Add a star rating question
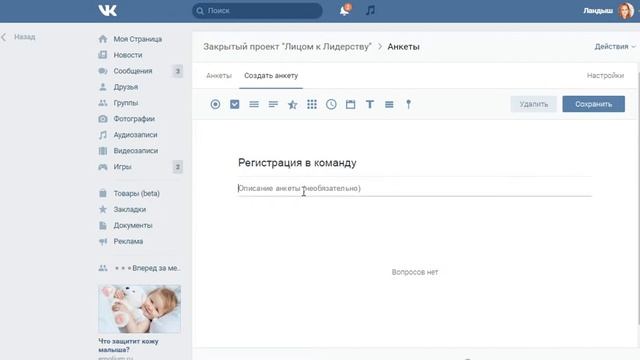This screenshot has width=640, height=360. (293, 104)
